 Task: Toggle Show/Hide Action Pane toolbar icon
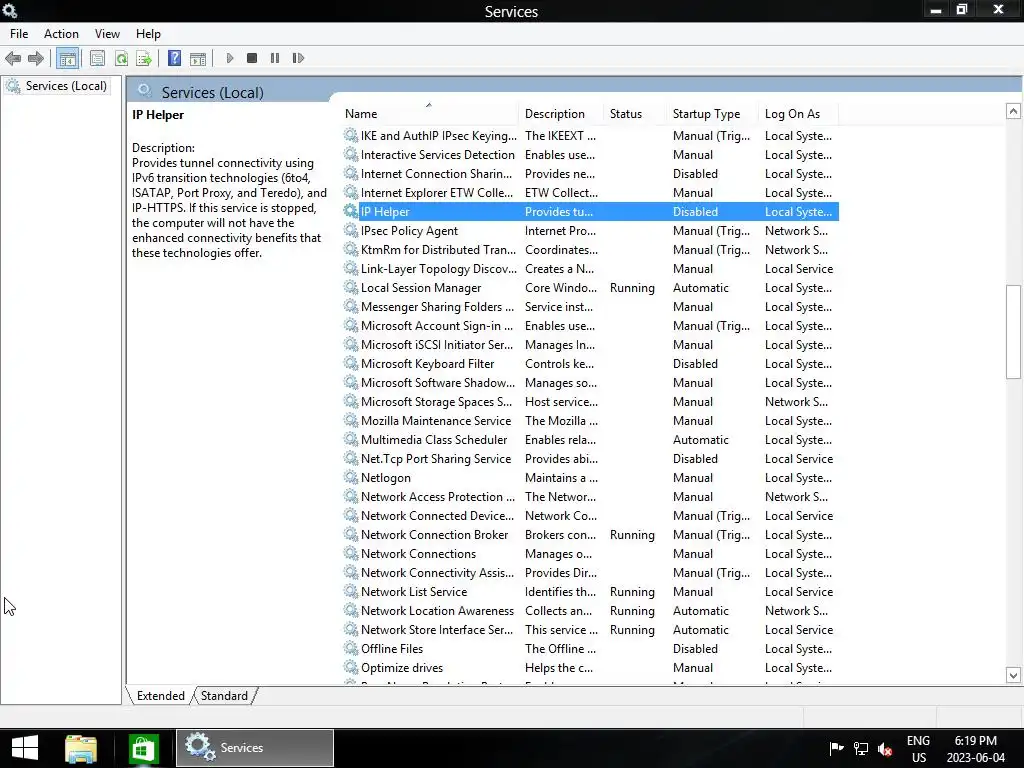click(x=198, y=58)
